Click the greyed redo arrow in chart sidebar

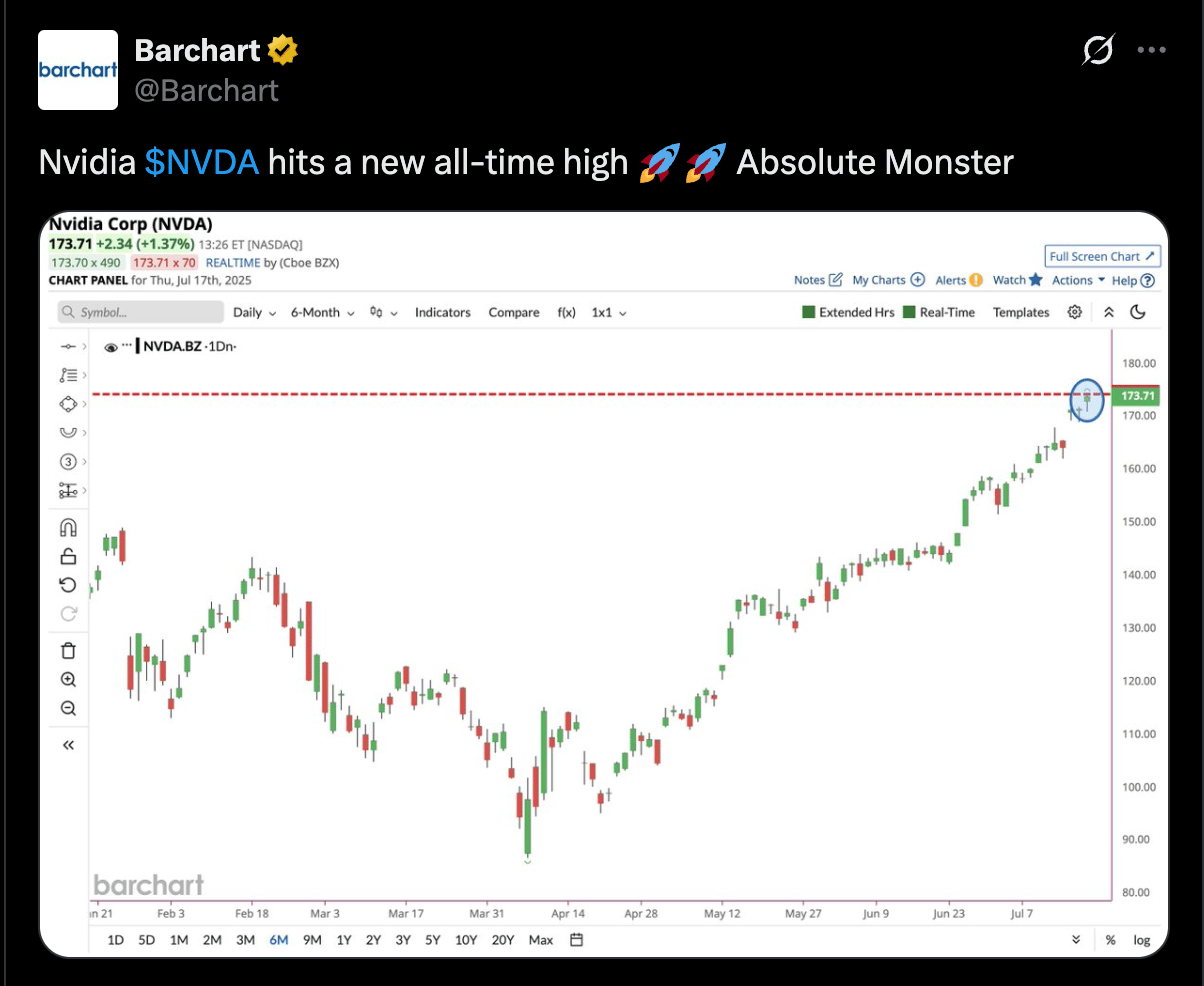68,614
